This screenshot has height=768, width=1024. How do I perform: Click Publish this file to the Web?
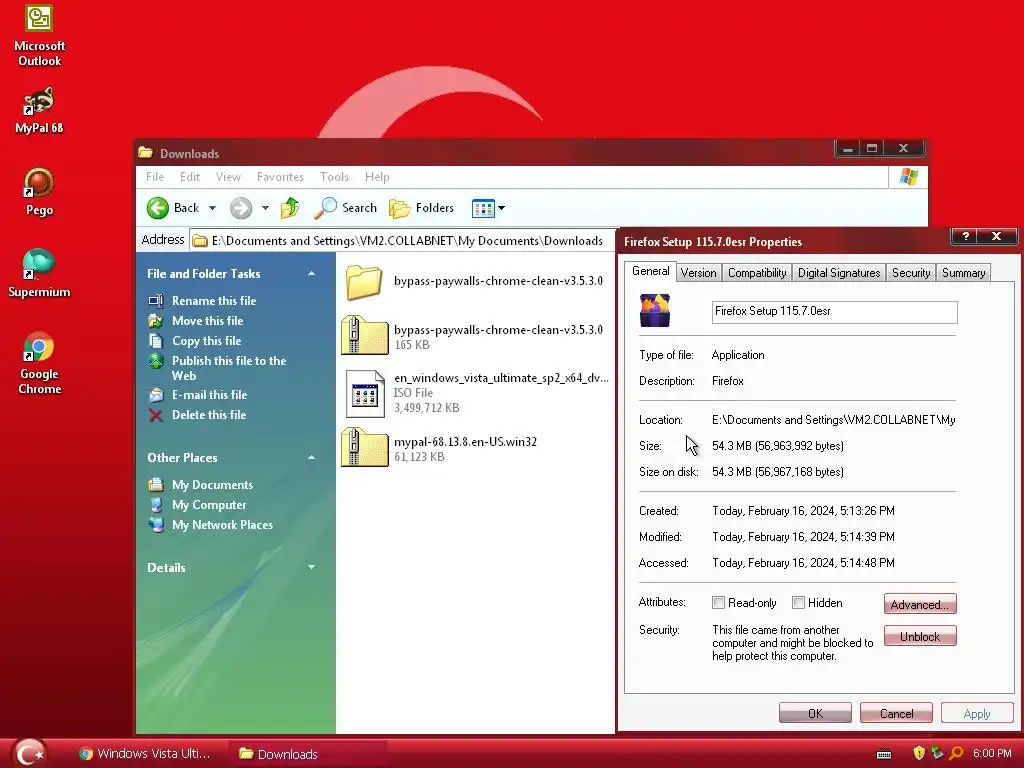coord(229,368)
